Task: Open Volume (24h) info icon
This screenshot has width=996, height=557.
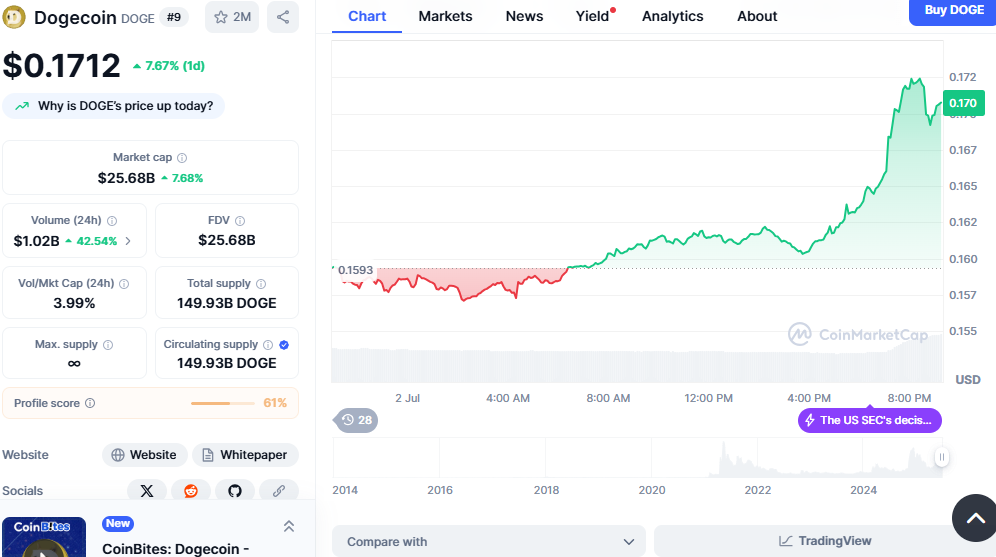Action: pos(112,220)
